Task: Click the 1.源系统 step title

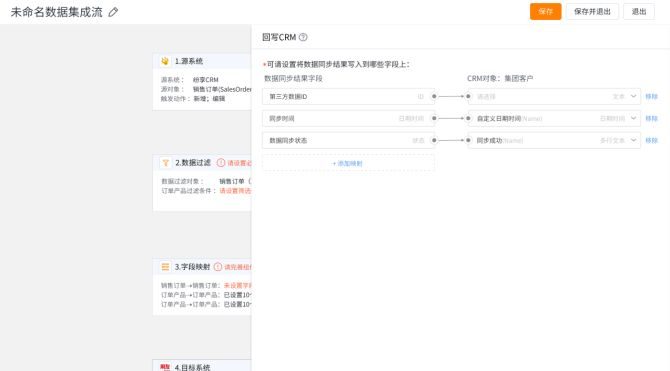Action: [188, 61]
